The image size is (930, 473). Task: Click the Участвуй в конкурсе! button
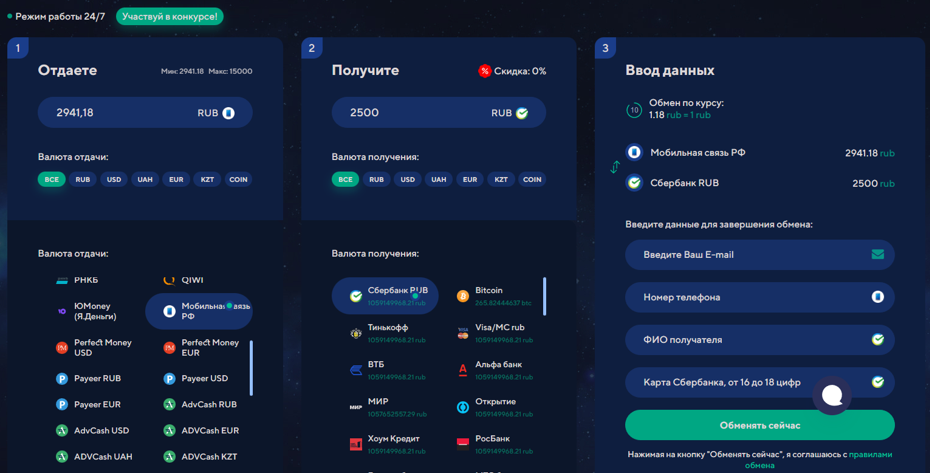point(170,17)
